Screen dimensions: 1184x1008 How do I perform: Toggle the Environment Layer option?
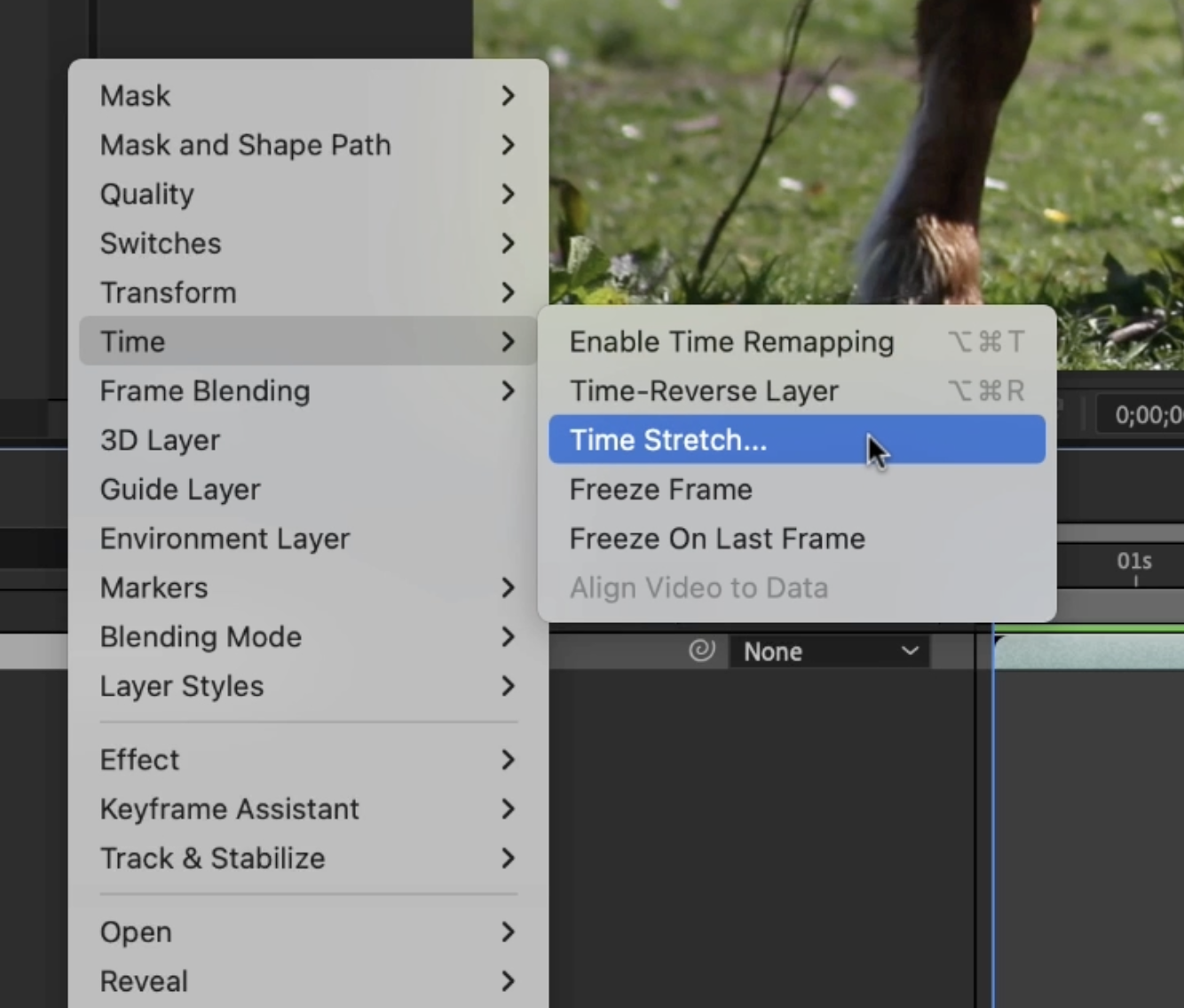tap(308, 539)
